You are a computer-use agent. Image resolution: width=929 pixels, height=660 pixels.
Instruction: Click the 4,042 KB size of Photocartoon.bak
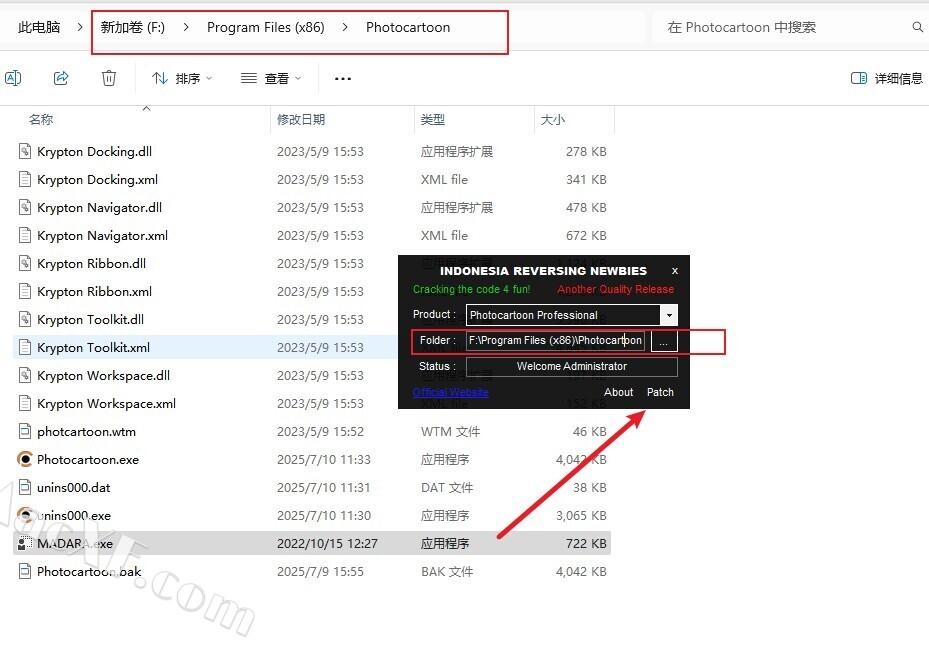tap(581, 572)
